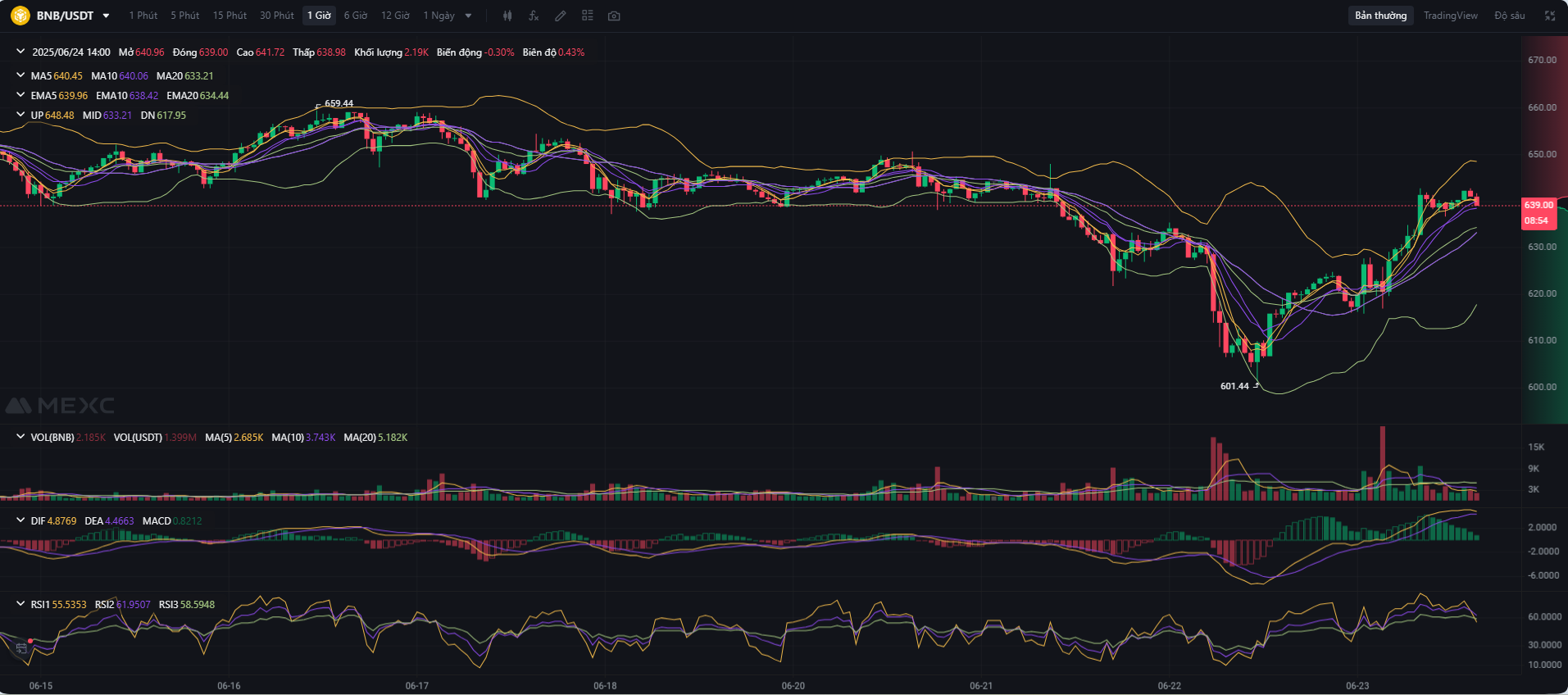The height and width of the screenshot is (695, 1568).
Task: Collapse the VOL indicator legend
Action: point(20,437)
